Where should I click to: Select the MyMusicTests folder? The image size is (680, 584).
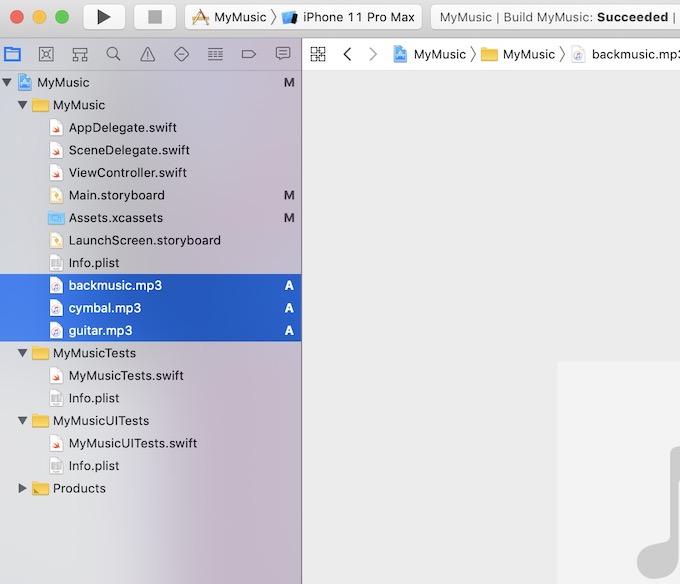[150, 353]
